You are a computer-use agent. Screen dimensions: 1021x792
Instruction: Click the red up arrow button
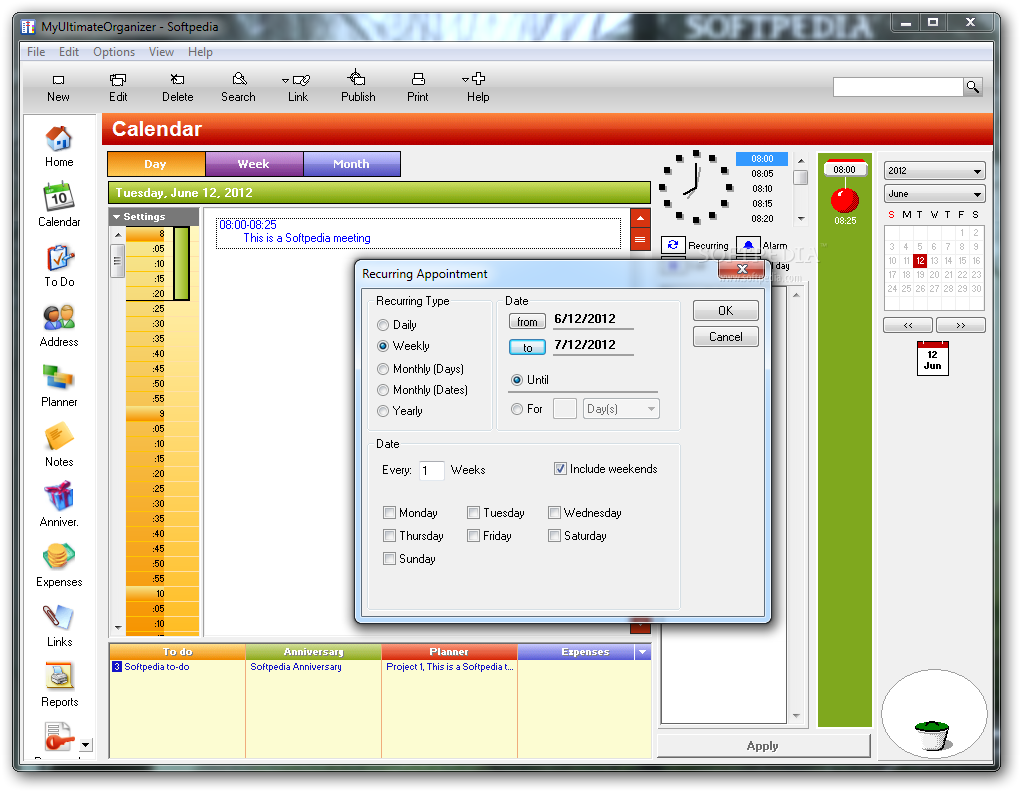tap(640, 218)
